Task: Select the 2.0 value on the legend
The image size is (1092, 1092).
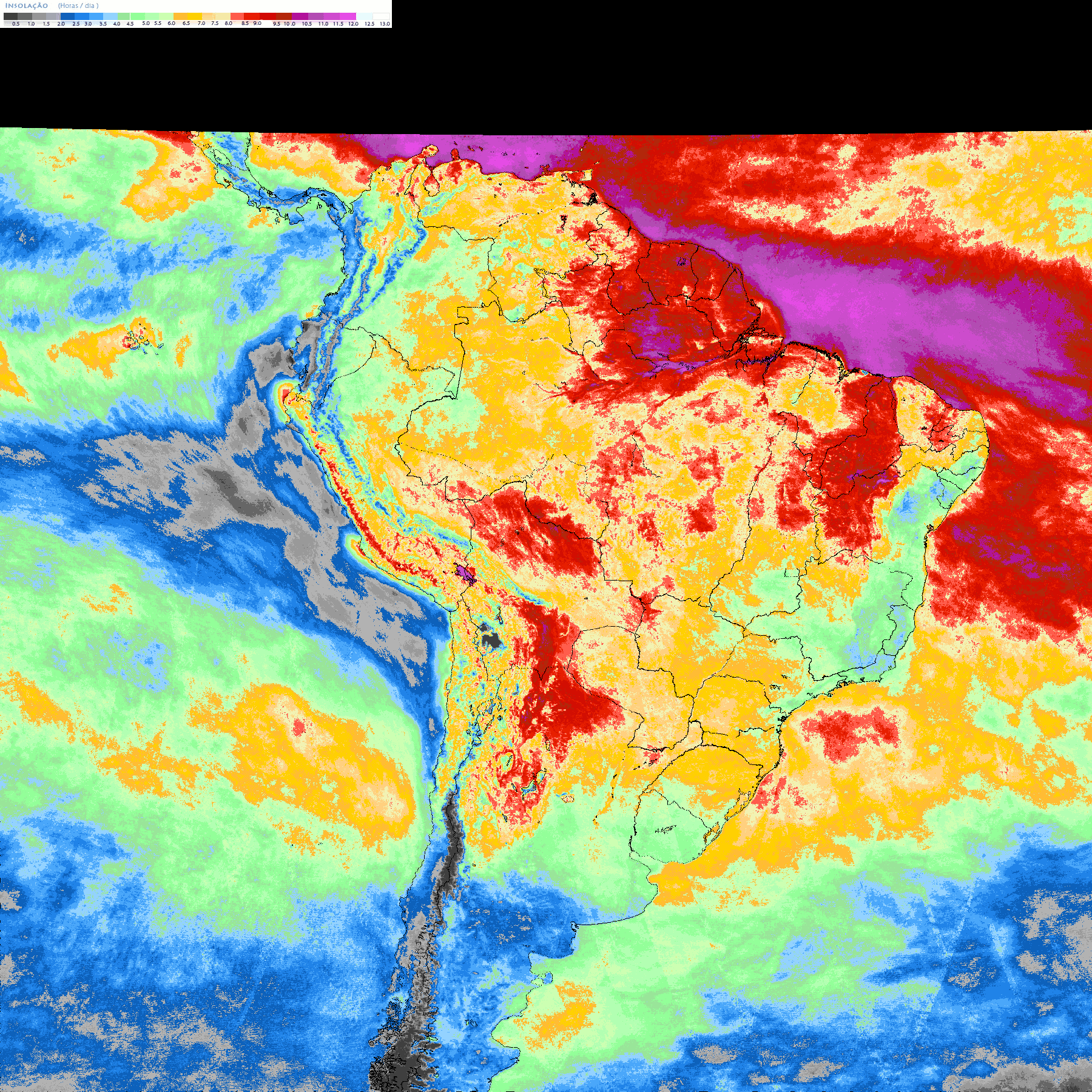Action: pos(61,24)
